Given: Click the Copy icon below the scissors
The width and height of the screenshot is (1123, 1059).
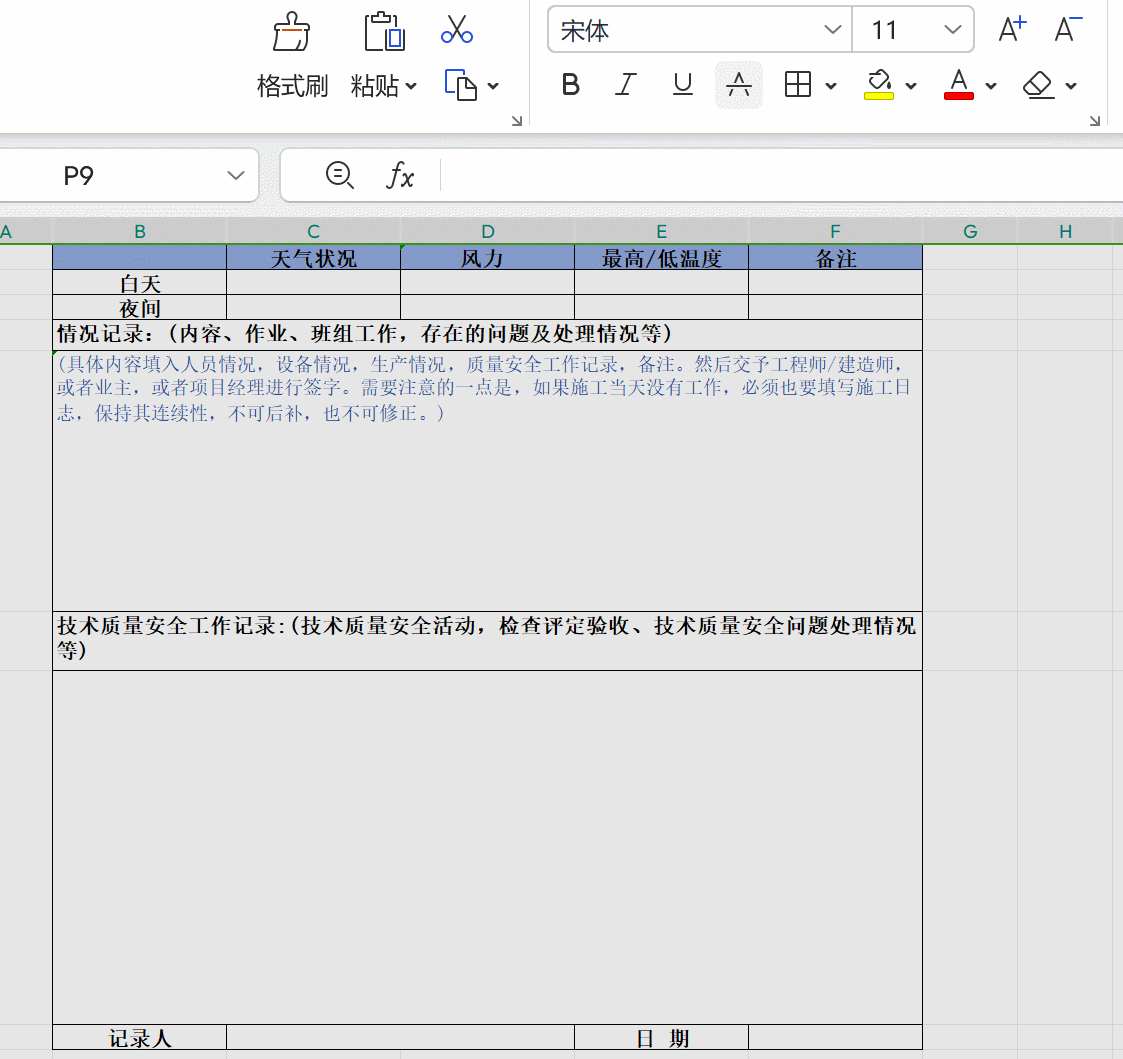Looking at the screenshot, I should pos(462,85).
